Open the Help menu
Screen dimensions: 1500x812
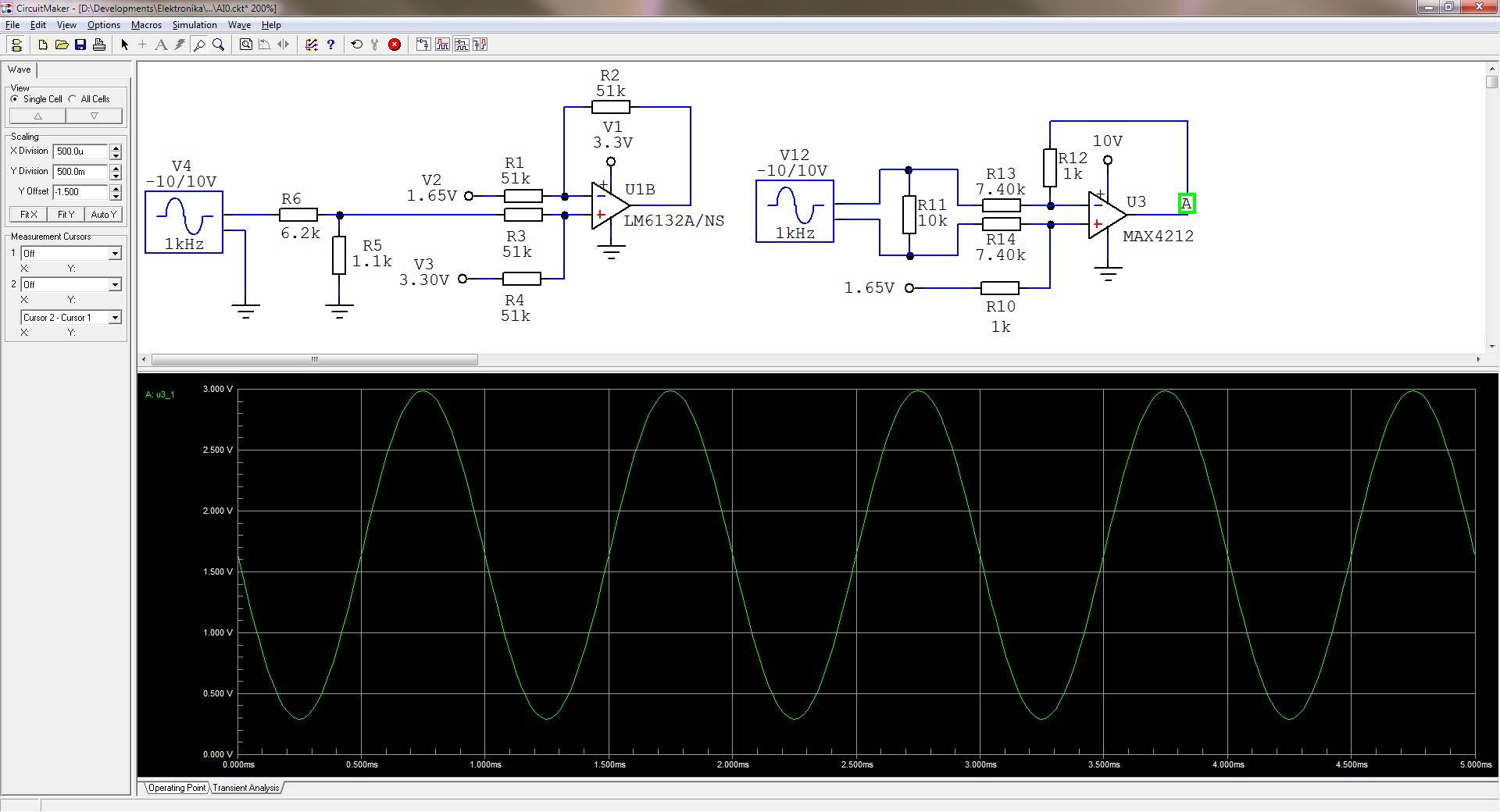(x=271, y=25)
